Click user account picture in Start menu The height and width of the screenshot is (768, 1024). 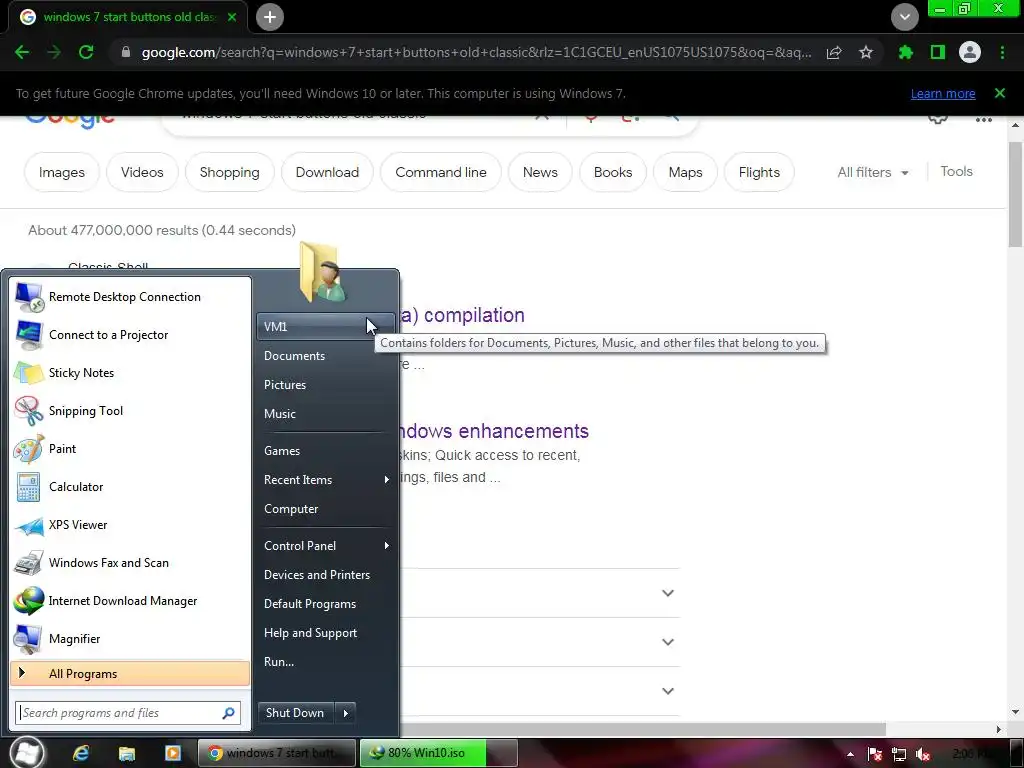pyautogui.click(x=321, y=272)
